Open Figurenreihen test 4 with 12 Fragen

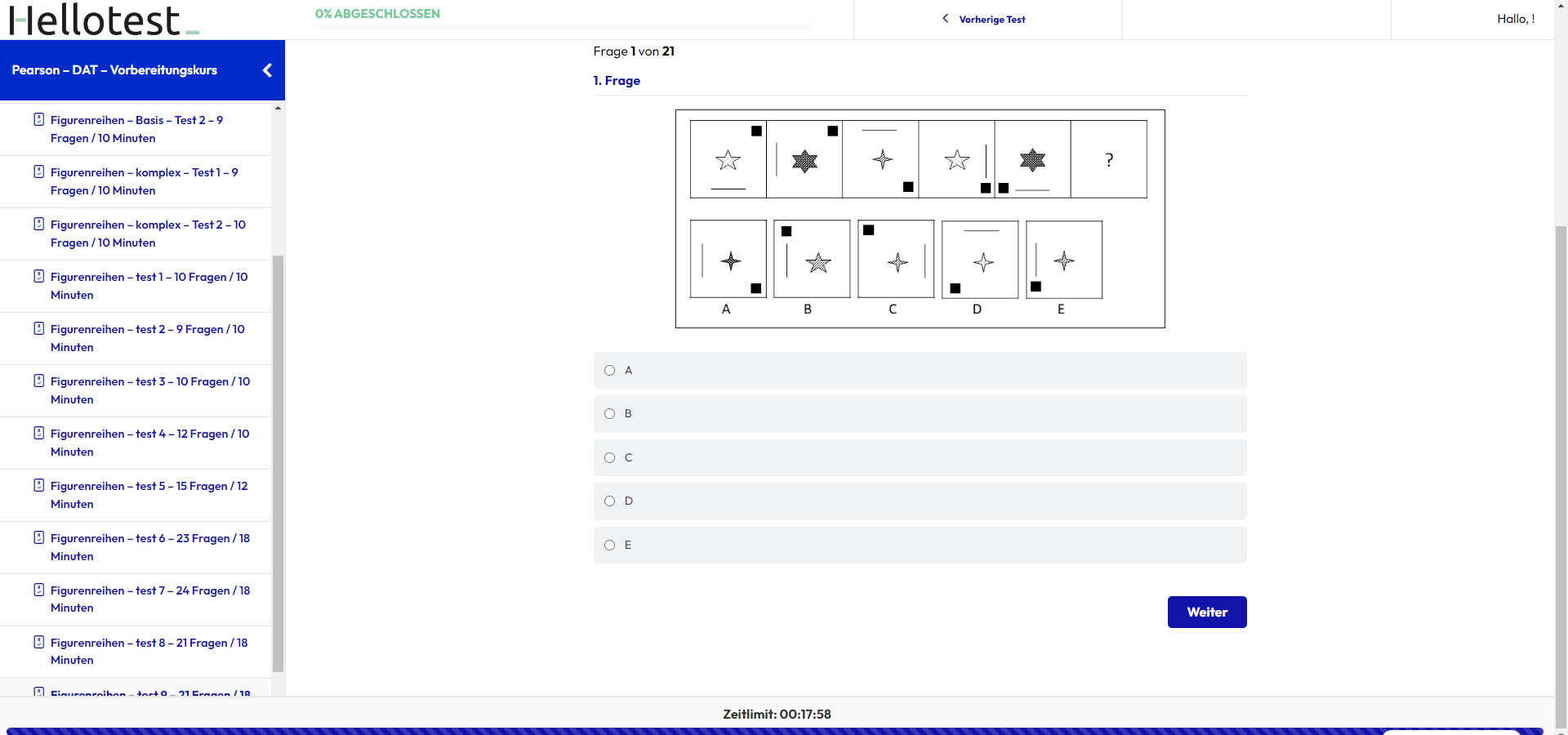(x=149, y=443)
